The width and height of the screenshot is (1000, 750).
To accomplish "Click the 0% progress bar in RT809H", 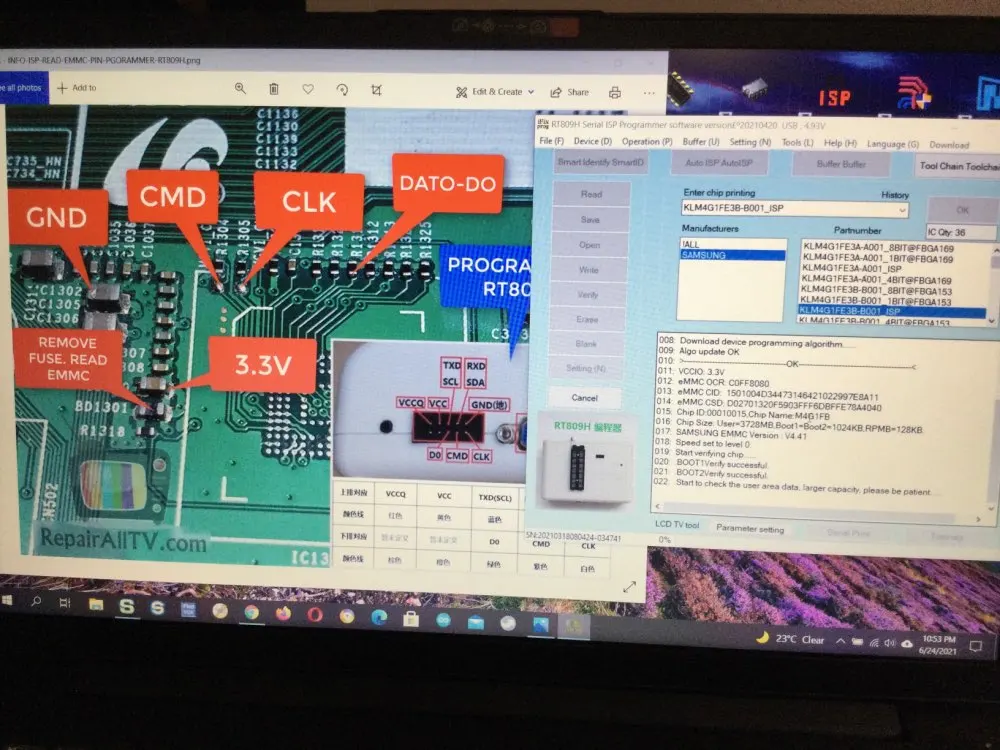I will pos(664,540).
